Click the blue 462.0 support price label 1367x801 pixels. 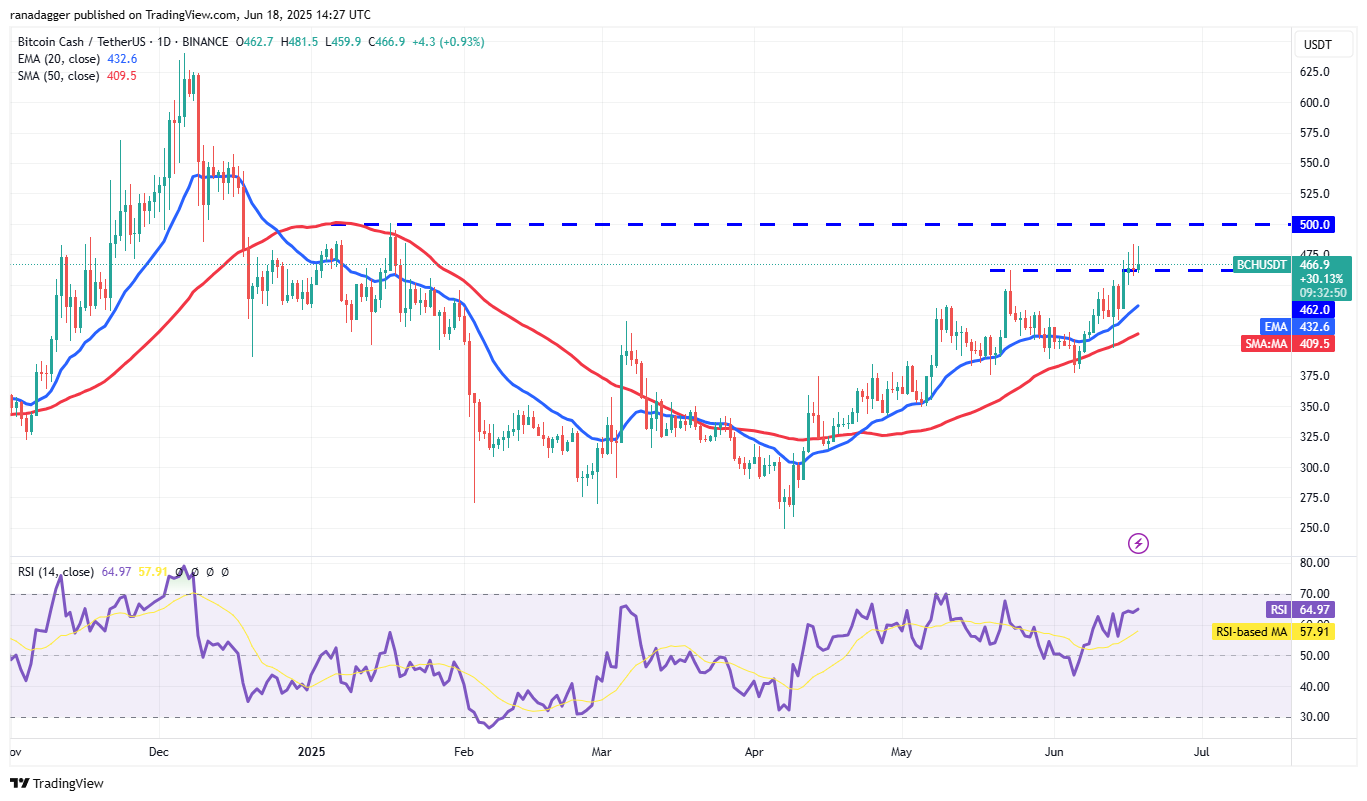[x=1313, y=310]
